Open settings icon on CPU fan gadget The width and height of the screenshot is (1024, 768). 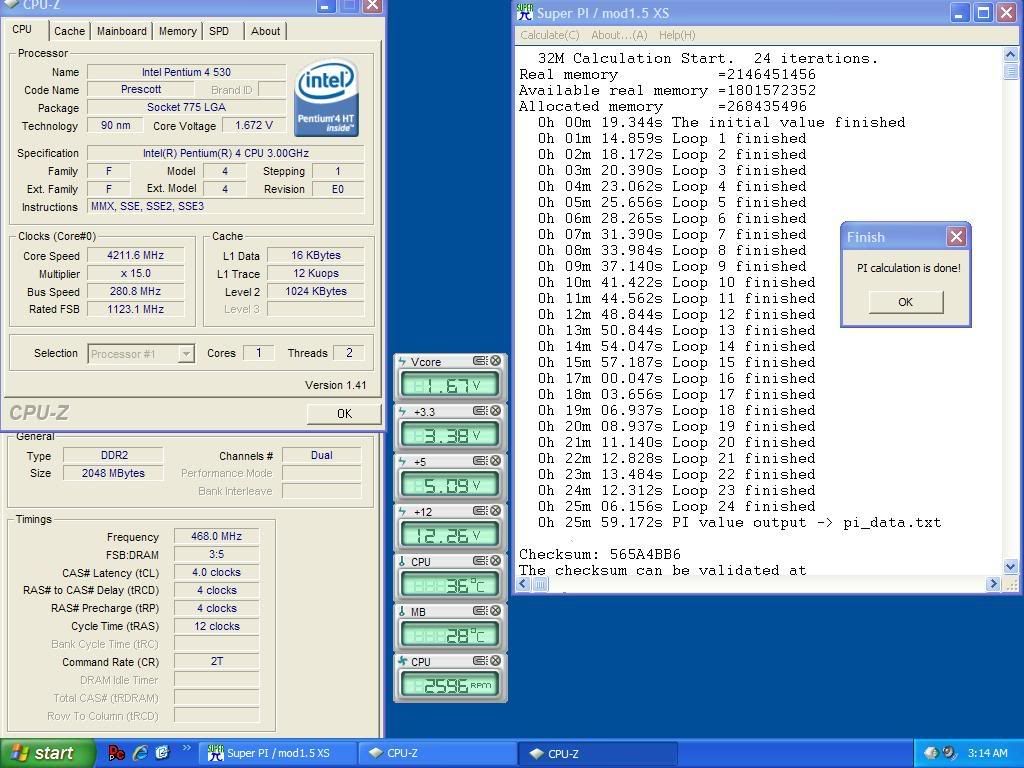coord(480,661)
